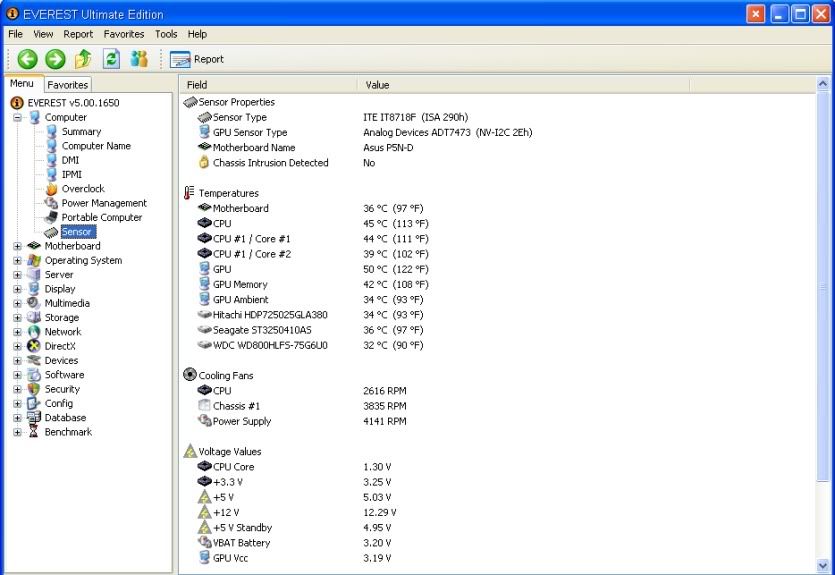Open the Help menu
This screenshot has height=575, width=835.
pyautogui.click(x=197, y=34)
